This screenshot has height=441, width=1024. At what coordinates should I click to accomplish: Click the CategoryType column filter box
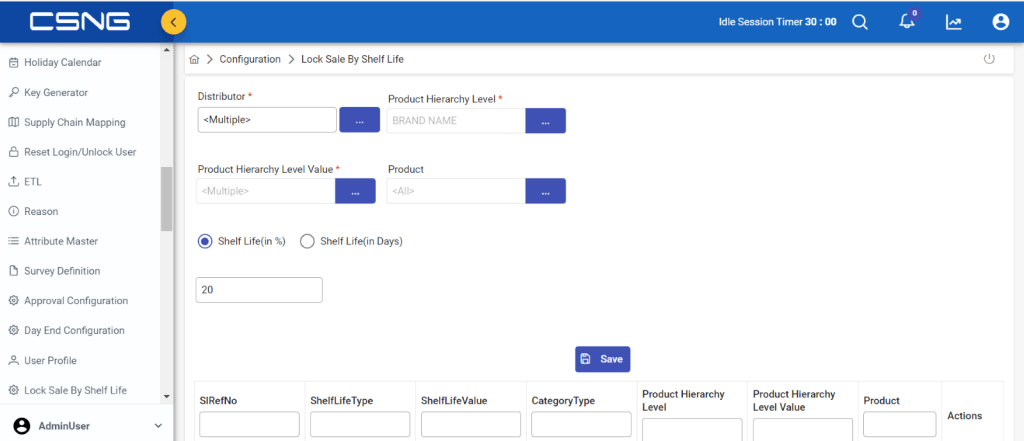[581, 424]
